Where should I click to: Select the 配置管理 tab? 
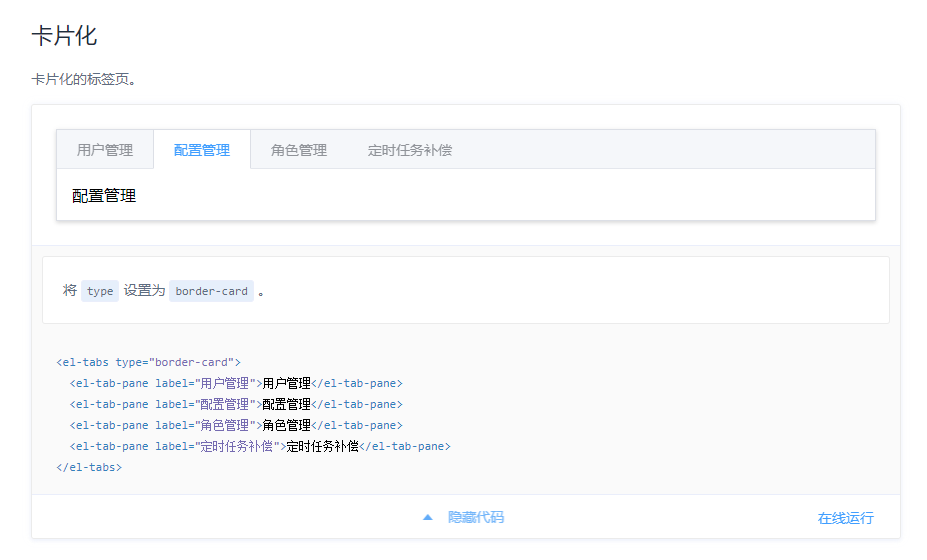202,150
